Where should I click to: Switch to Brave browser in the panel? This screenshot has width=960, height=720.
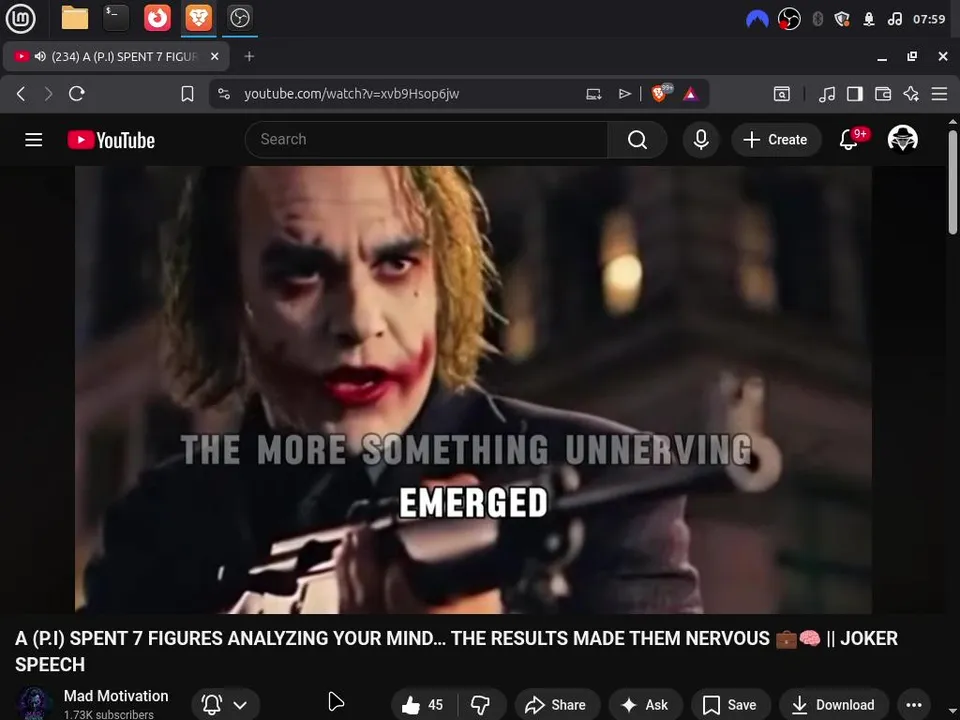pos(198,18)
